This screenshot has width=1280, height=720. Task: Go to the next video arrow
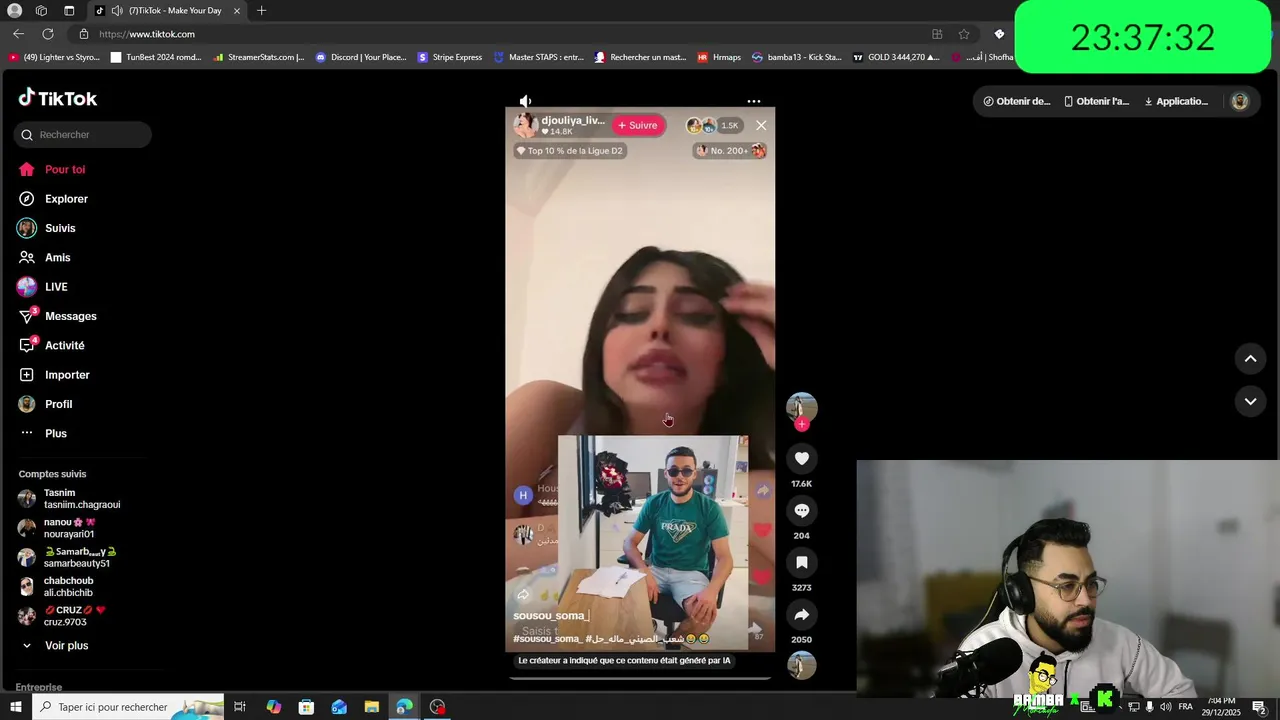click(1250, 401)
